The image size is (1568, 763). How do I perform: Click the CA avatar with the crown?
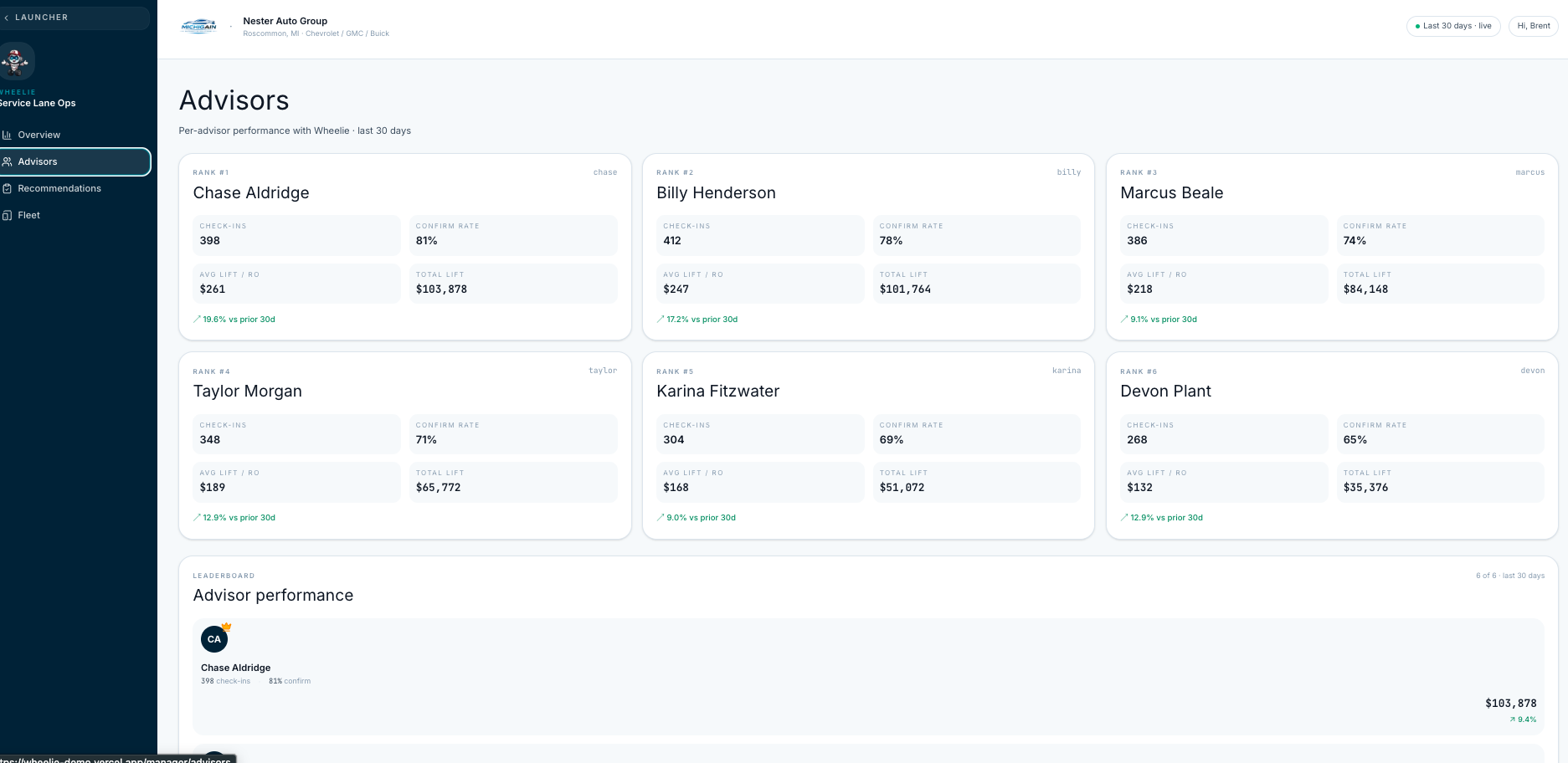click(x=215, y=638)
